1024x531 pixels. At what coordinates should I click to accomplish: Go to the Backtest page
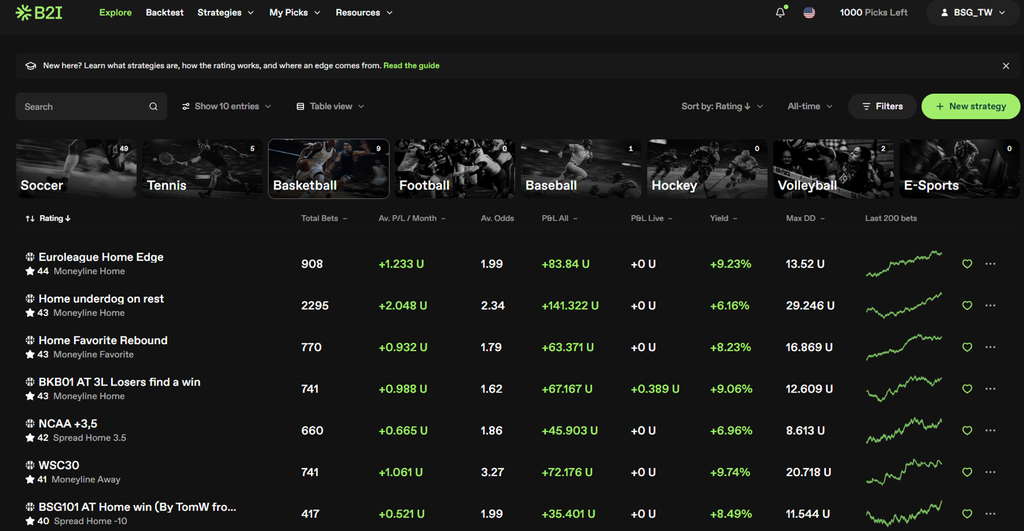(165, 12)
